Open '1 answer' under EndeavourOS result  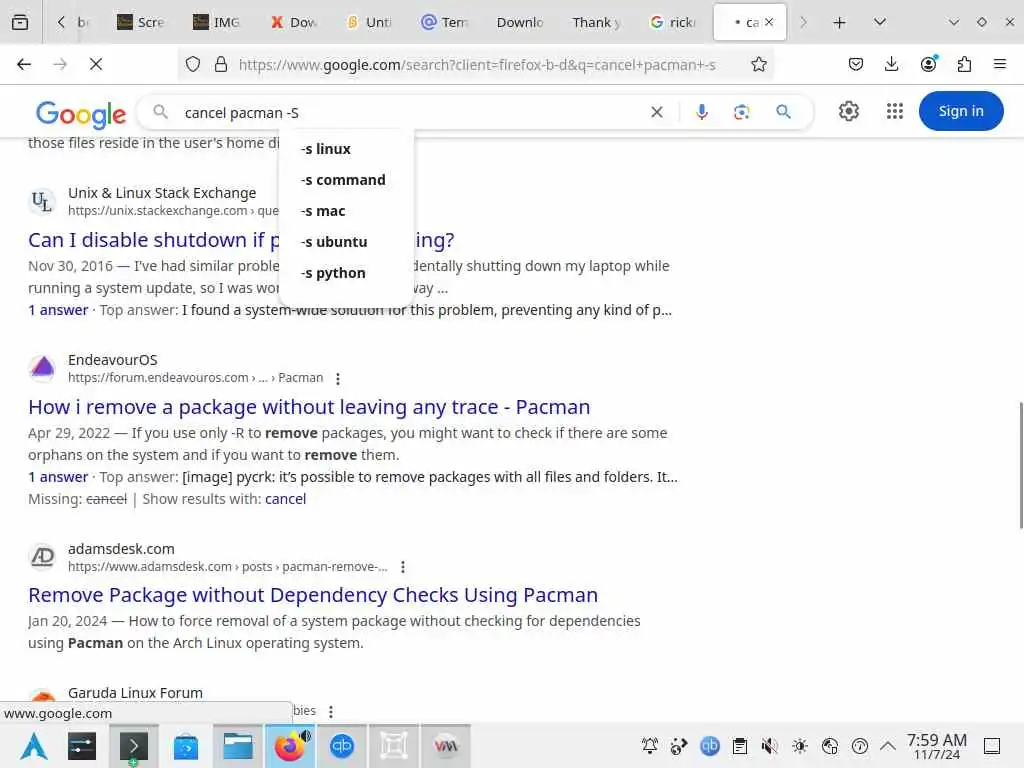click(x=58, y=477)
